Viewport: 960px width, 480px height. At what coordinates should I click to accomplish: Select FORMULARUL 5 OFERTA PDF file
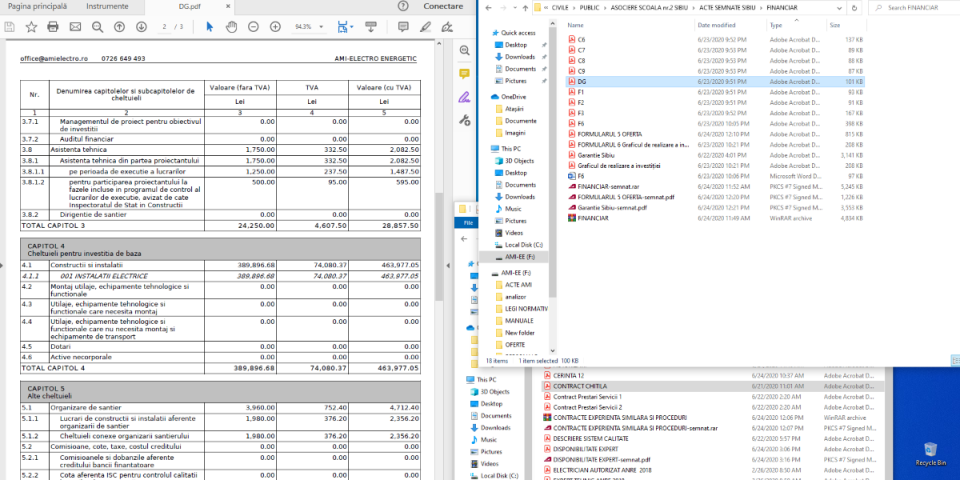[609, 134]
